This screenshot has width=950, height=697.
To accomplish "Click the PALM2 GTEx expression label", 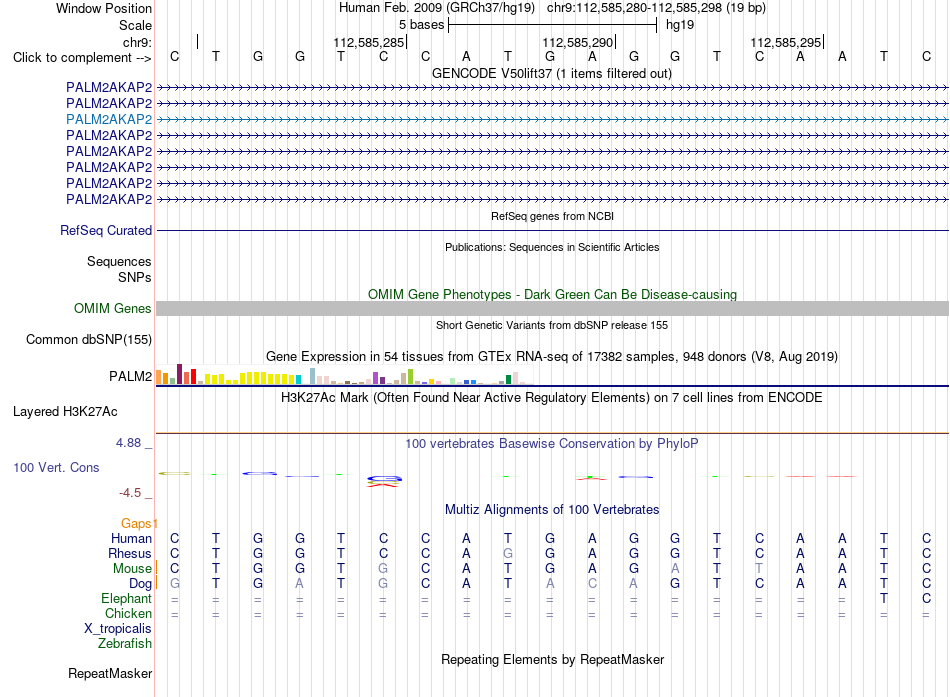I will tap(130, 376).
